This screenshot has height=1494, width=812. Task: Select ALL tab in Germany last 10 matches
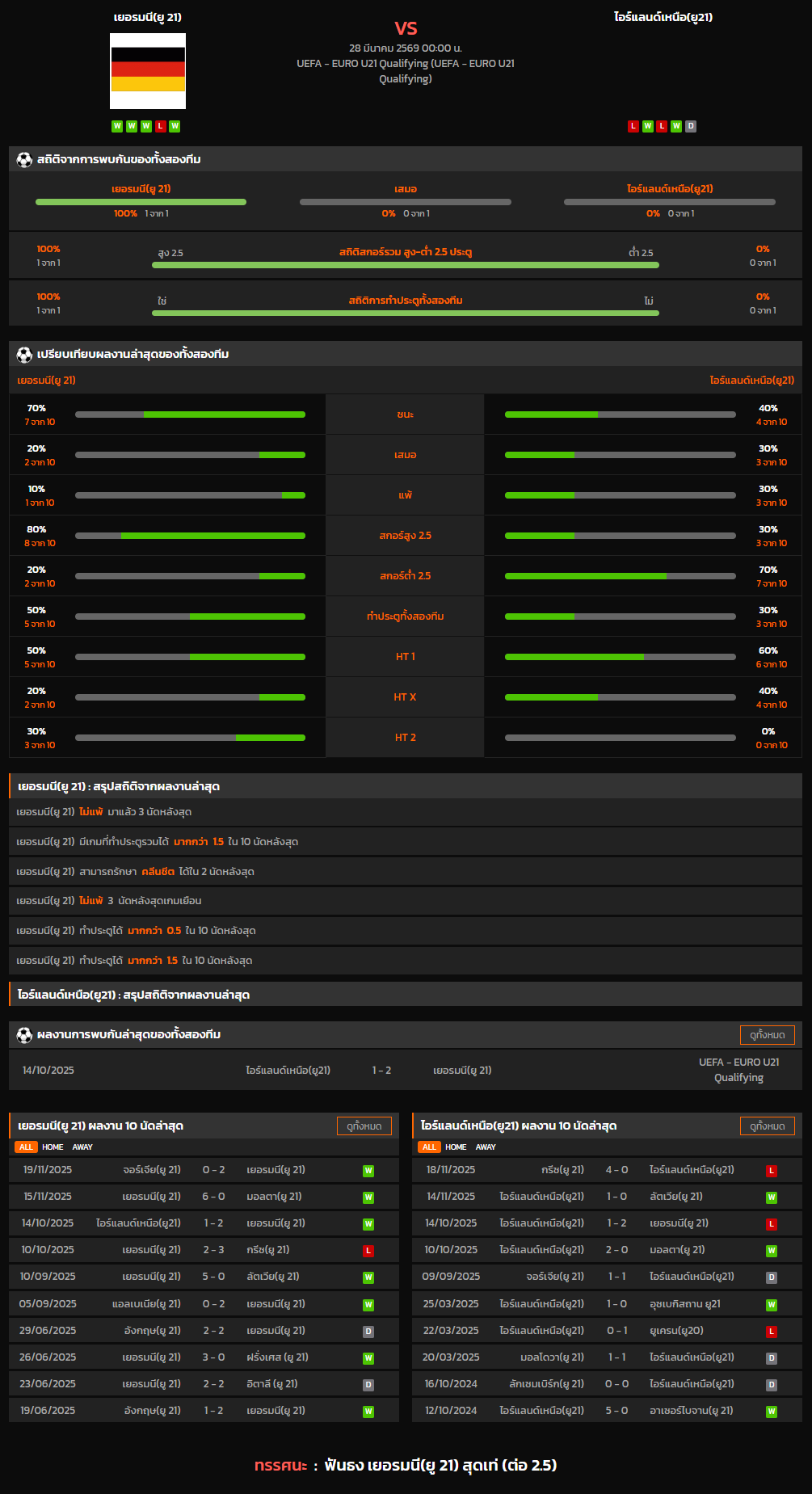(x=26, y=1147)
